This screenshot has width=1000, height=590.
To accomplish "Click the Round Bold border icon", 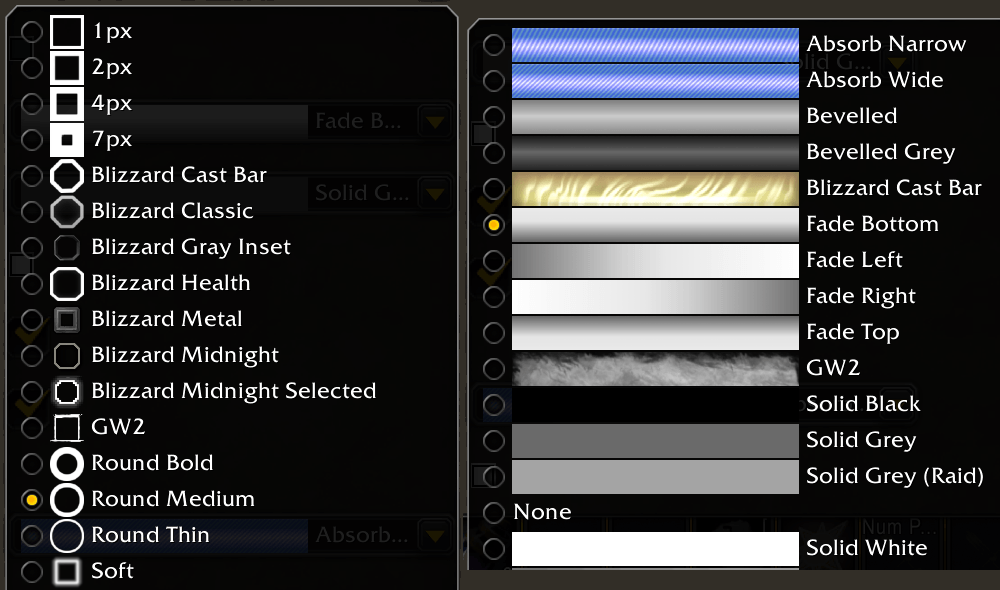I will tap(67, 464).
